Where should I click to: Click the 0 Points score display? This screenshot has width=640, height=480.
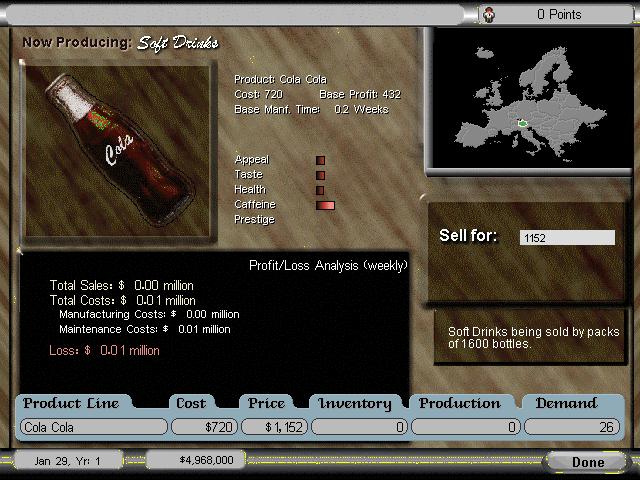point(559,15)
